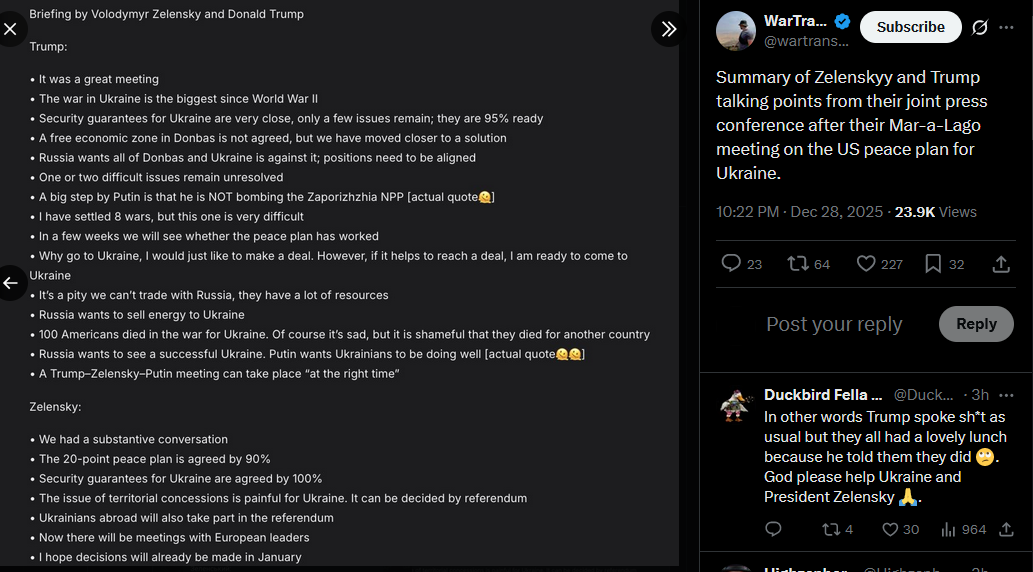1033x572 pixels.
Task: Close the image viewer with X
Action: click(10, 29)
